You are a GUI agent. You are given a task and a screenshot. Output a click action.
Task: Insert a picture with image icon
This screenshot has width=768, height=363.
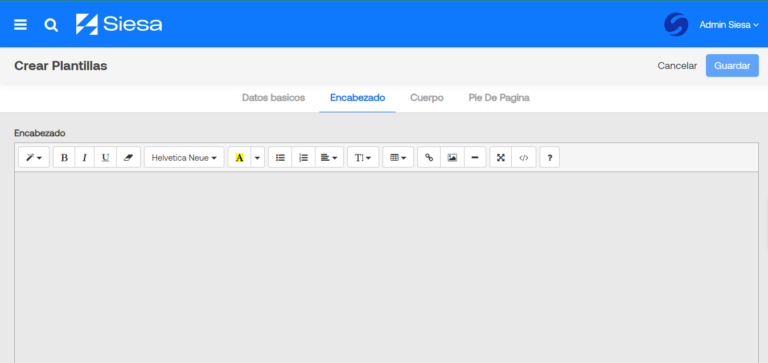452,158
